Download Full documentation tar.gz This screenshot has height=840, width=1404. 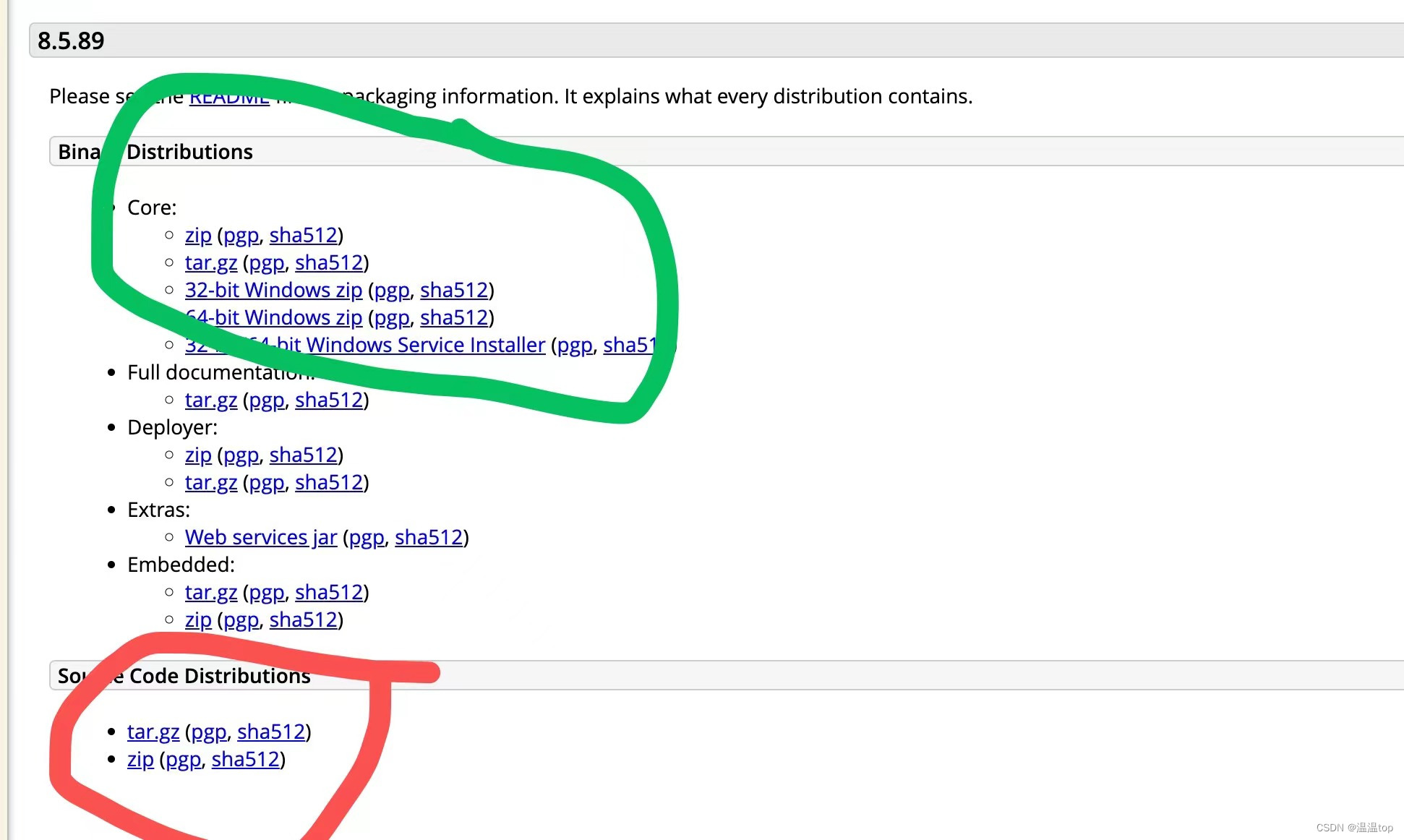pyautogui.click(x=210, y=400)
